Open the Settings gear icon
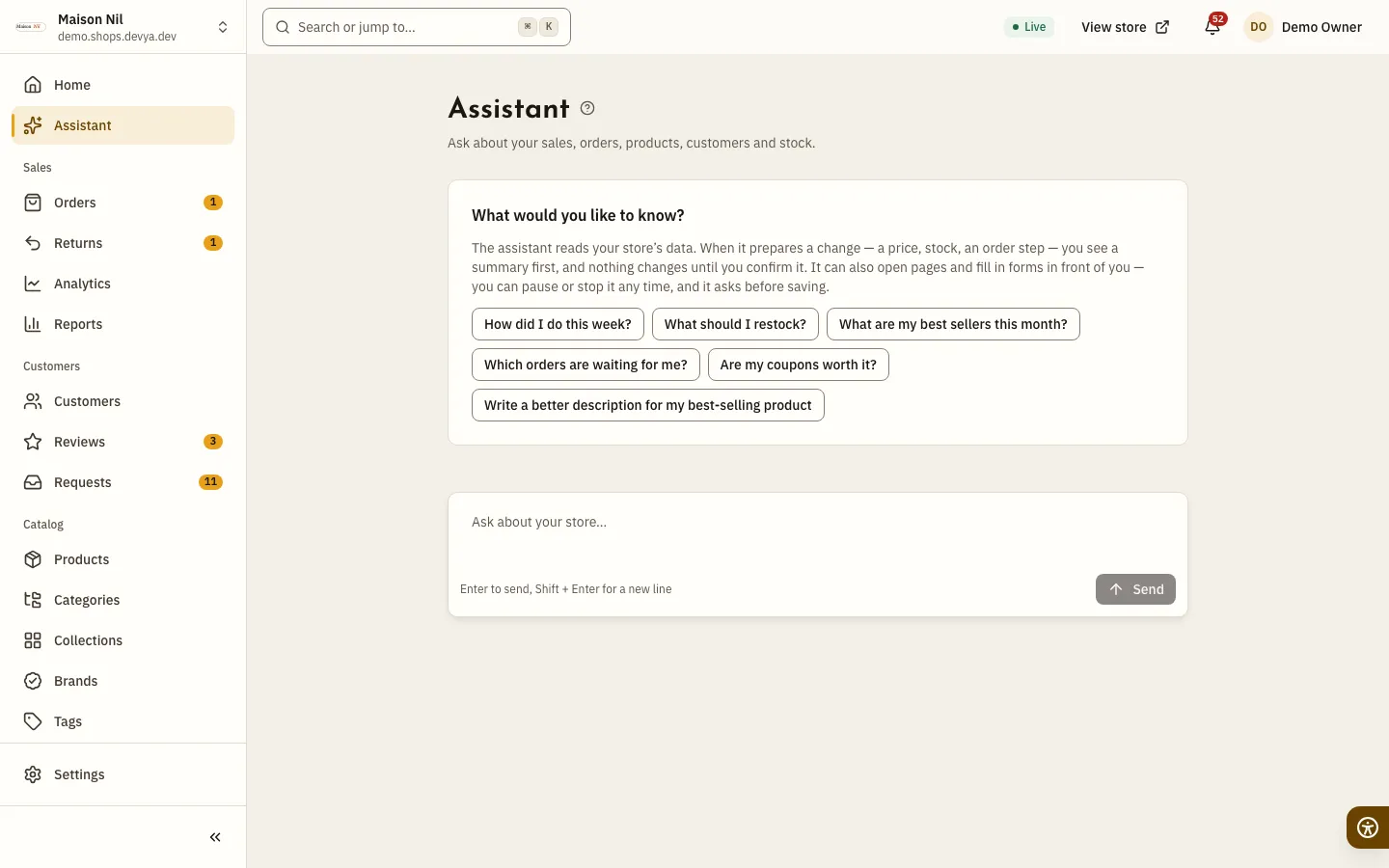 coord(33,774)
